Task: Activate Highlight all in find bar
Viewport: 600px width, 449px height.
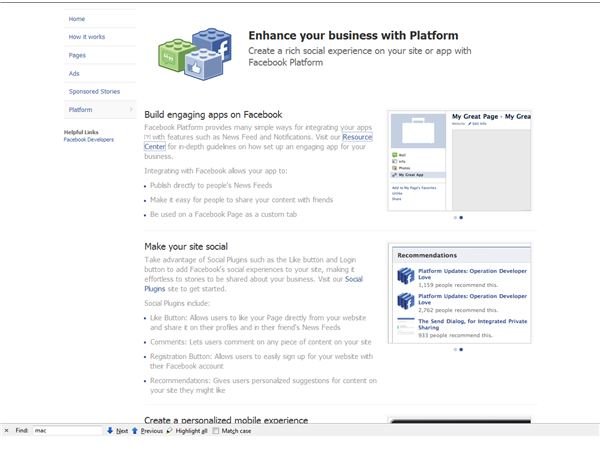Action: (x=191, y=431)
